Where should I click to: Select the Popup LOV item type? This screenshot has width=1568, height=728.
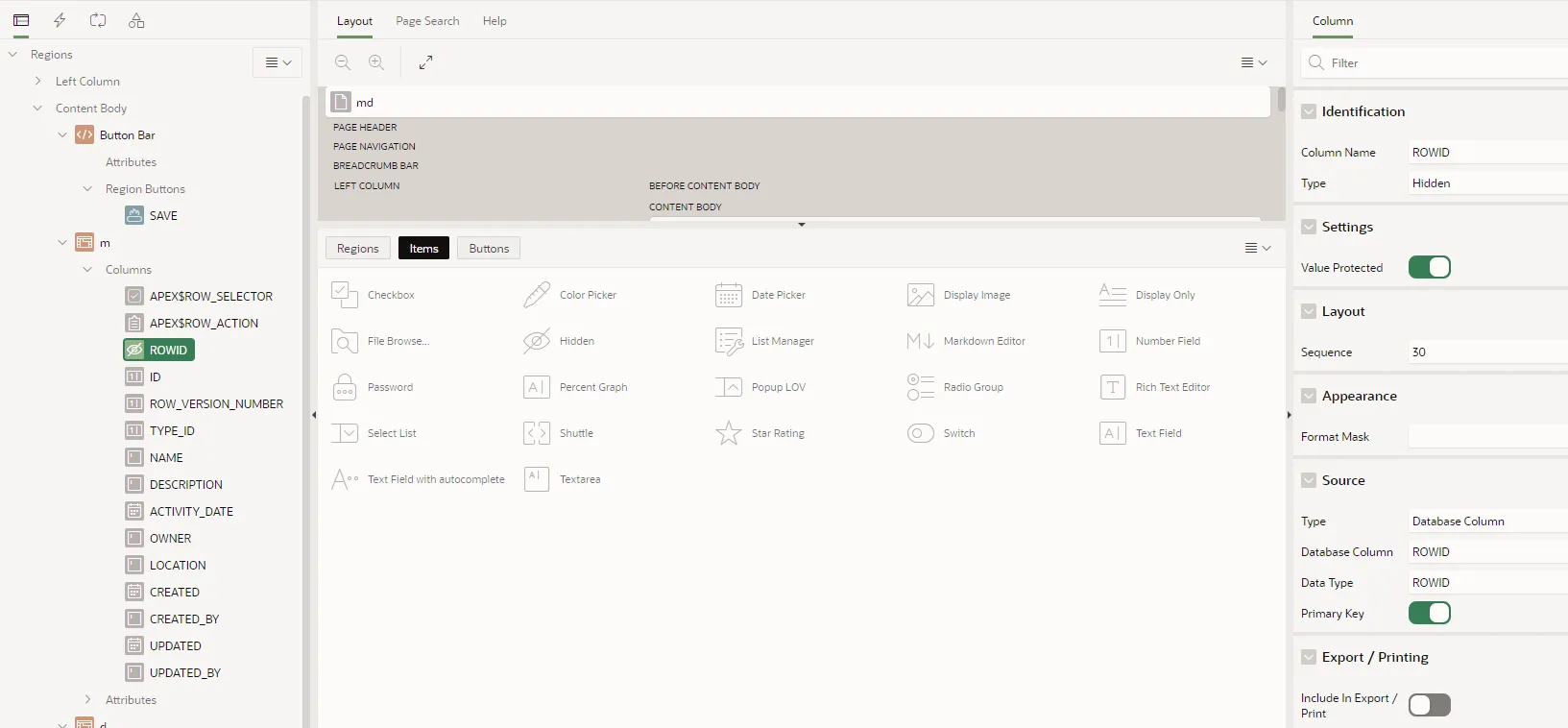[x=760, y=387]
